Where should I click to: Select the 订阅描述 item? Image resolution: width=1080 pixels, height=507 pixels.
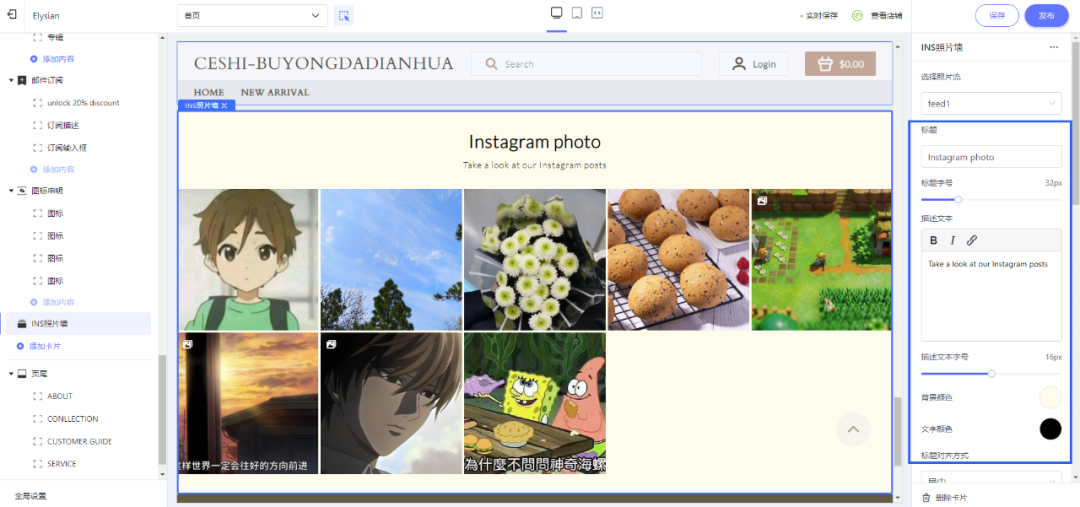tap(63, 125)
